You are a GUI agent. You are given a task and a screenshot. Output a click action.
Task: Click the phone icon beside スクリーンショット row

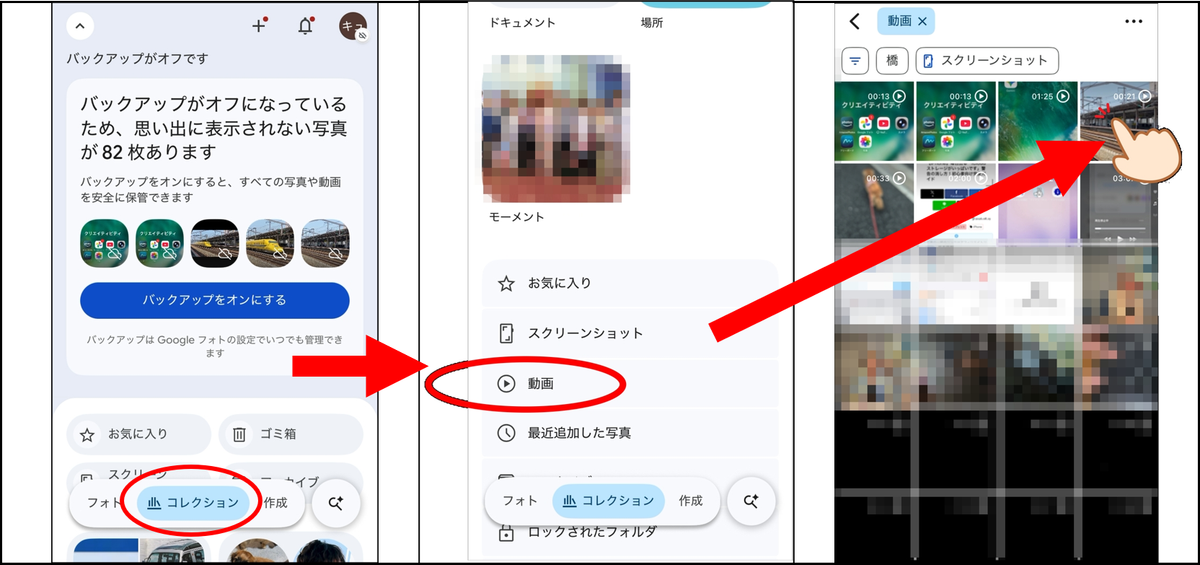[506, 333]
